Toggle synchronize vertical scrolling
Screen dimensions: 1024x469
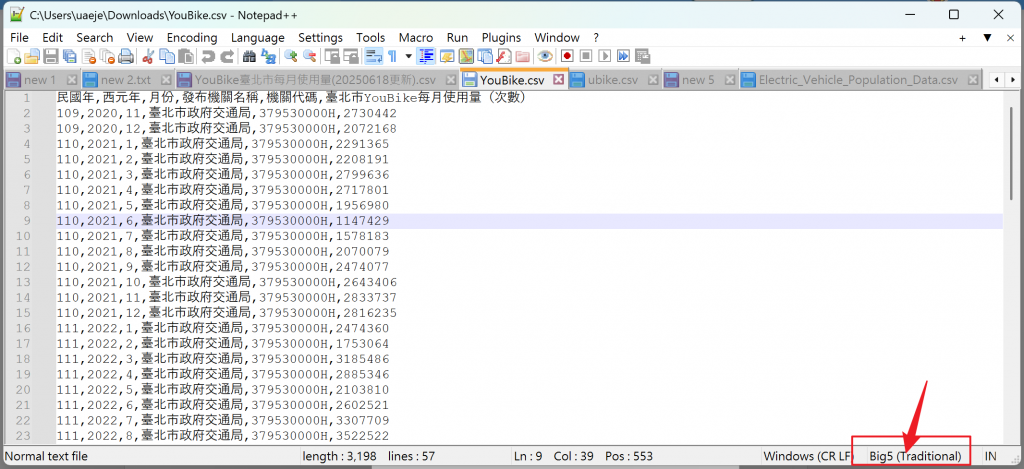point(332,56)
